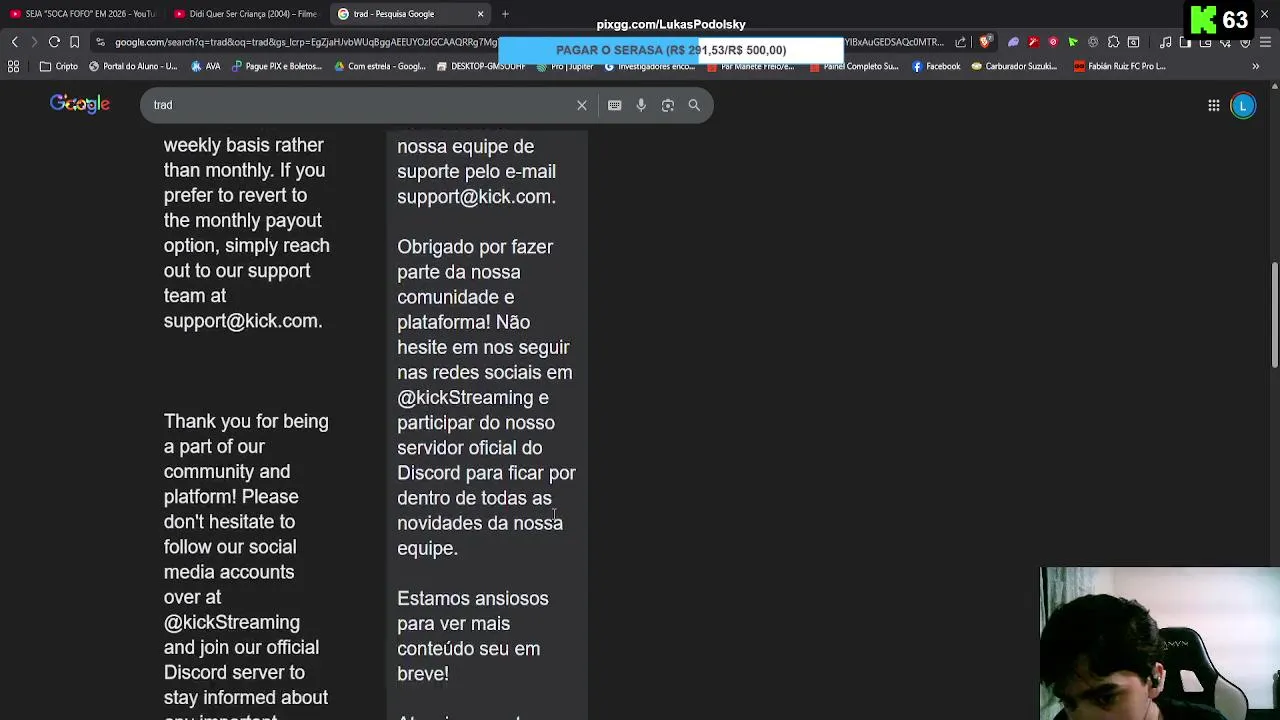
Task: Open the Facebook bookmark
Action: click(936, 66)
